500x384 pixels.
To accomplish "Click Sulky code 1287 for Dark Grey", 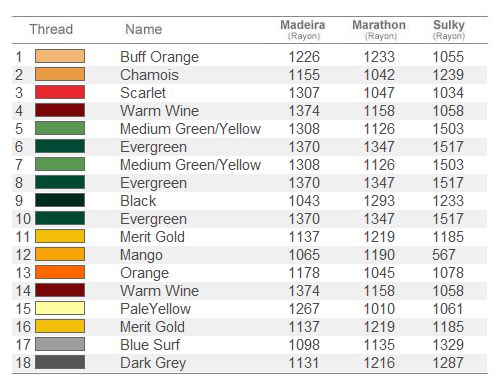I will pos(448,363).
